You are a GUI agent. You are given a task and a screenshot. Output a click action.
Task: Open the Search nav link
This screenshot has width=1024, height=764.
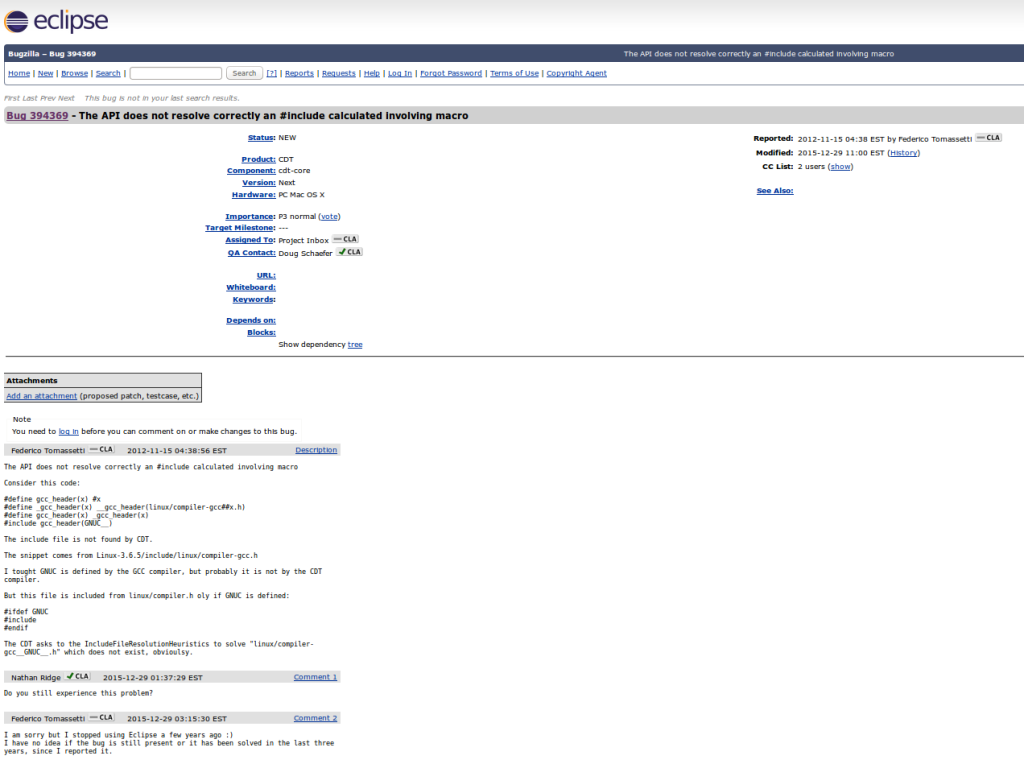pyautogui.click(x=108, y=73)
